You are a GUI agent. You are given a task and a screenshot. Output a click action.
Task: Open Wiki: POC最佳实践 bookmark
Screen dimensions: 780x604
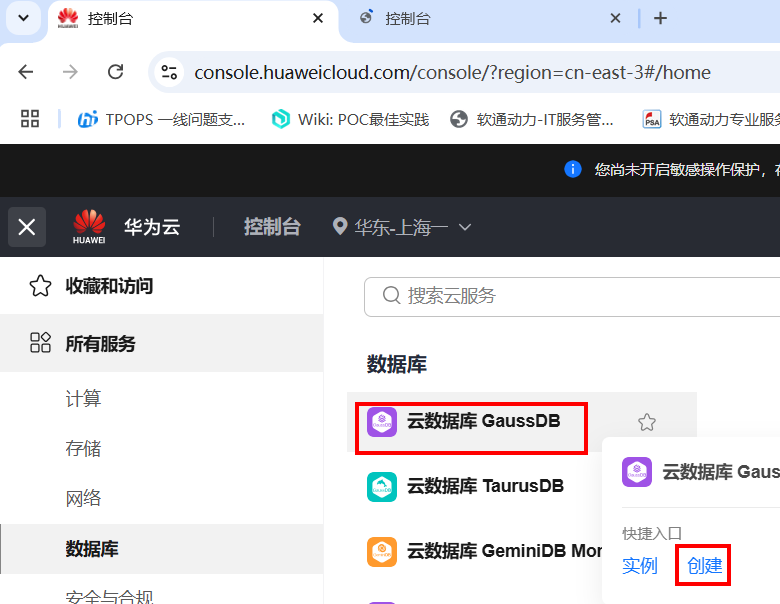(350, 119)
